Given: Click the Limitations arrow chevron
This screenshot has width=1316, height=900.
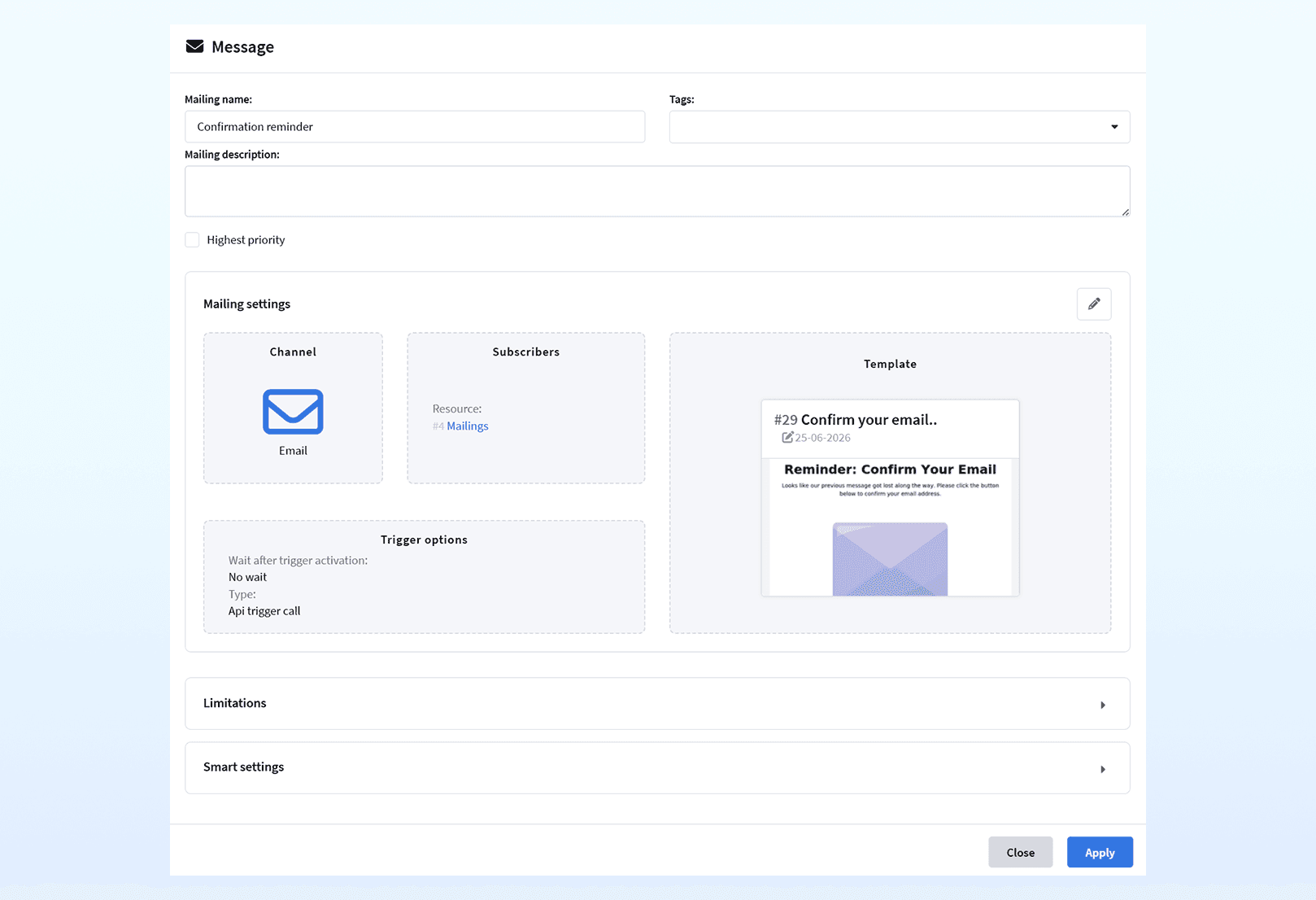Looking at the screenshot, I should click(x=1103, y=705).
